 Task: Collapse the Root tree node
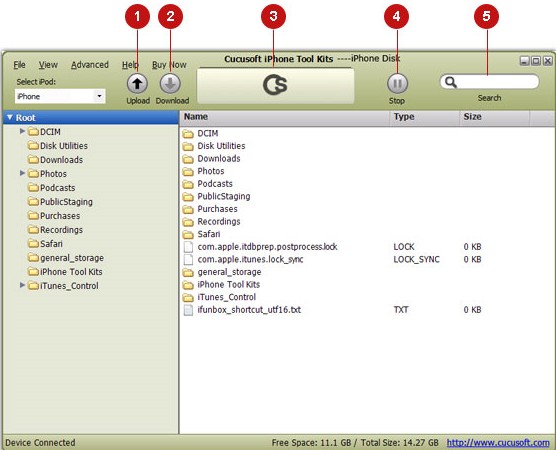[10, 117]
